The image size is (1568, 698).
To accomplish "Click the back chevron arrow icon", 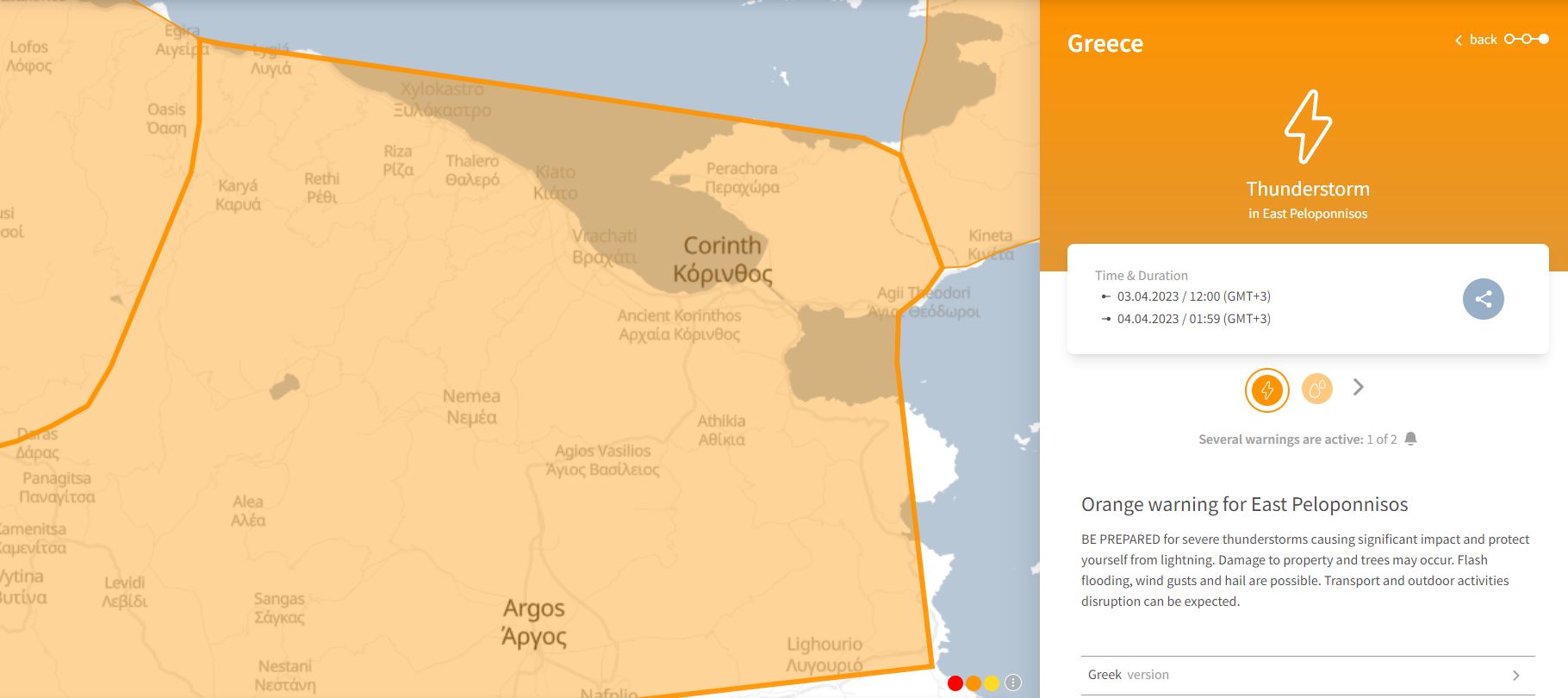I will click(x=1459, y=41).
